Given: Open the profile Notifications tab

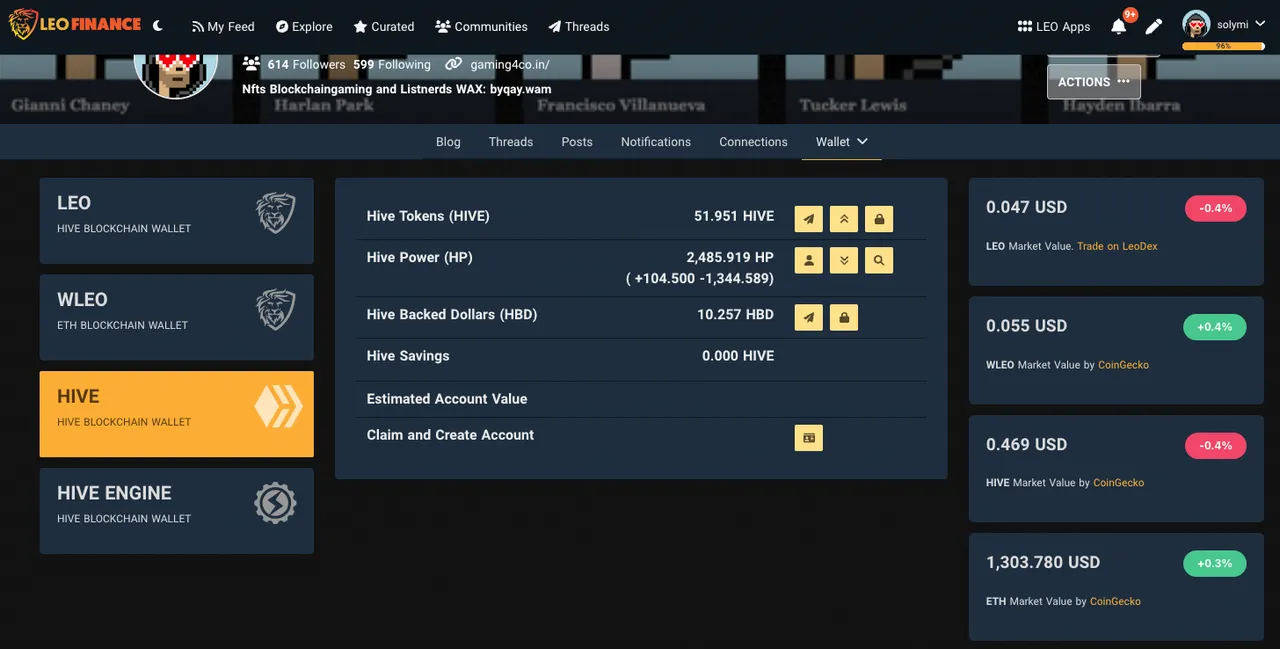Looking at the screenshot, I should tap(656, 142).
